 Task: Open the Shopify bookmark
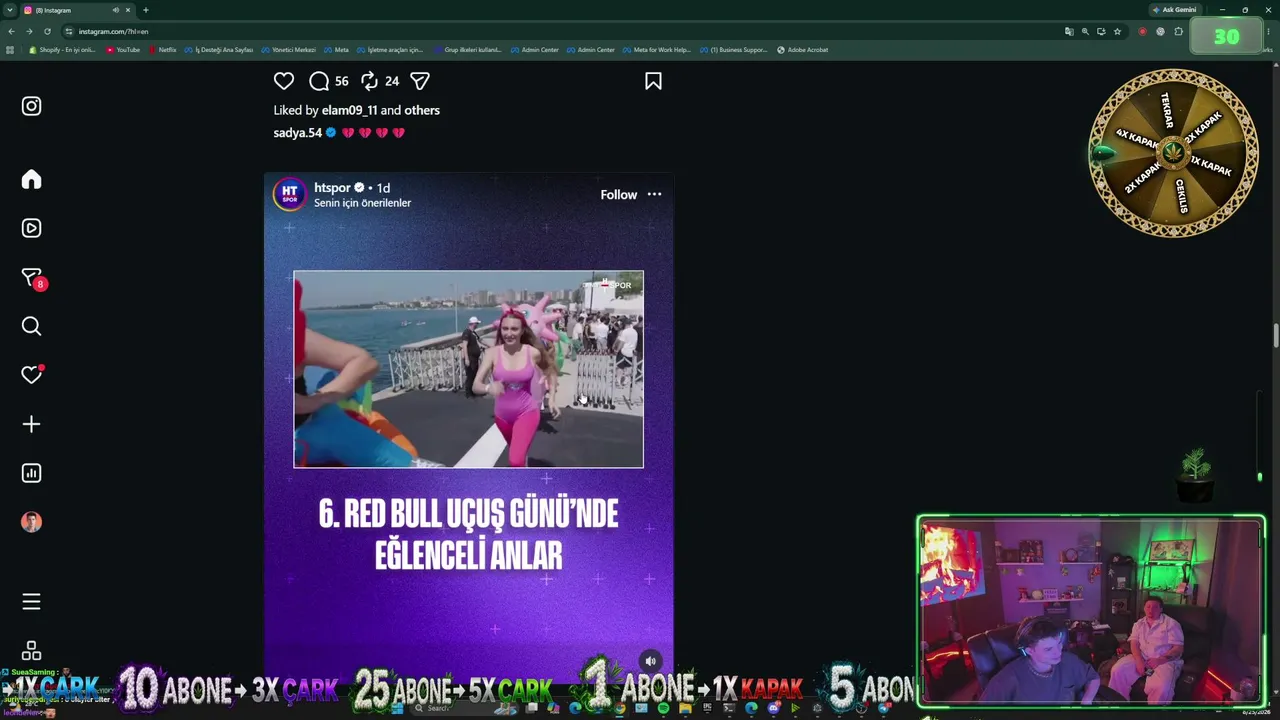63,50
